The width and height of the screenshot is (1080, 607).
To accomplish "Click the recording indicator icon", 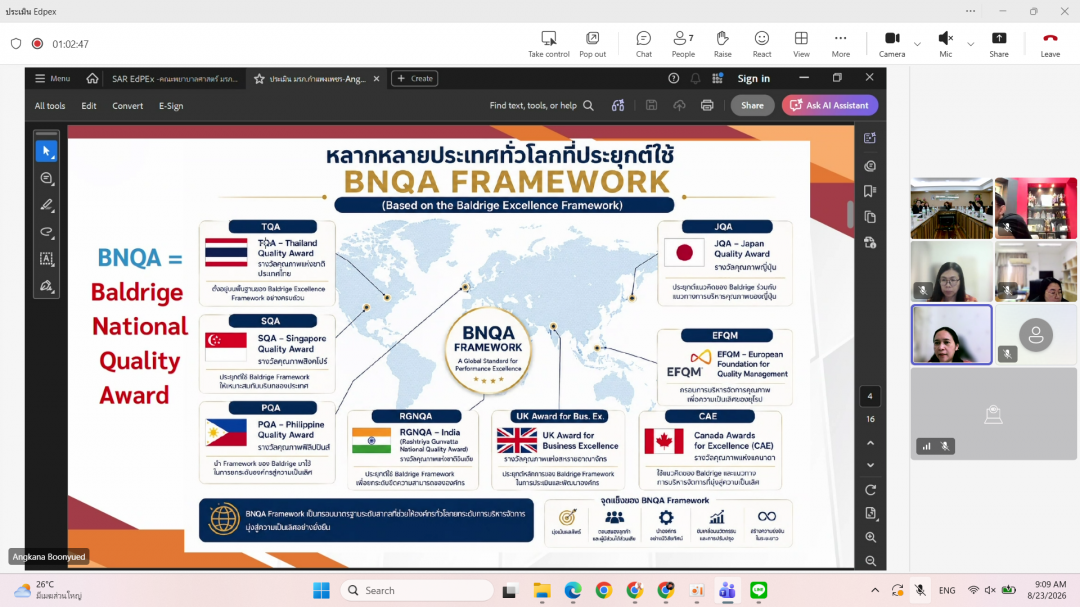I will pos(37,43).
